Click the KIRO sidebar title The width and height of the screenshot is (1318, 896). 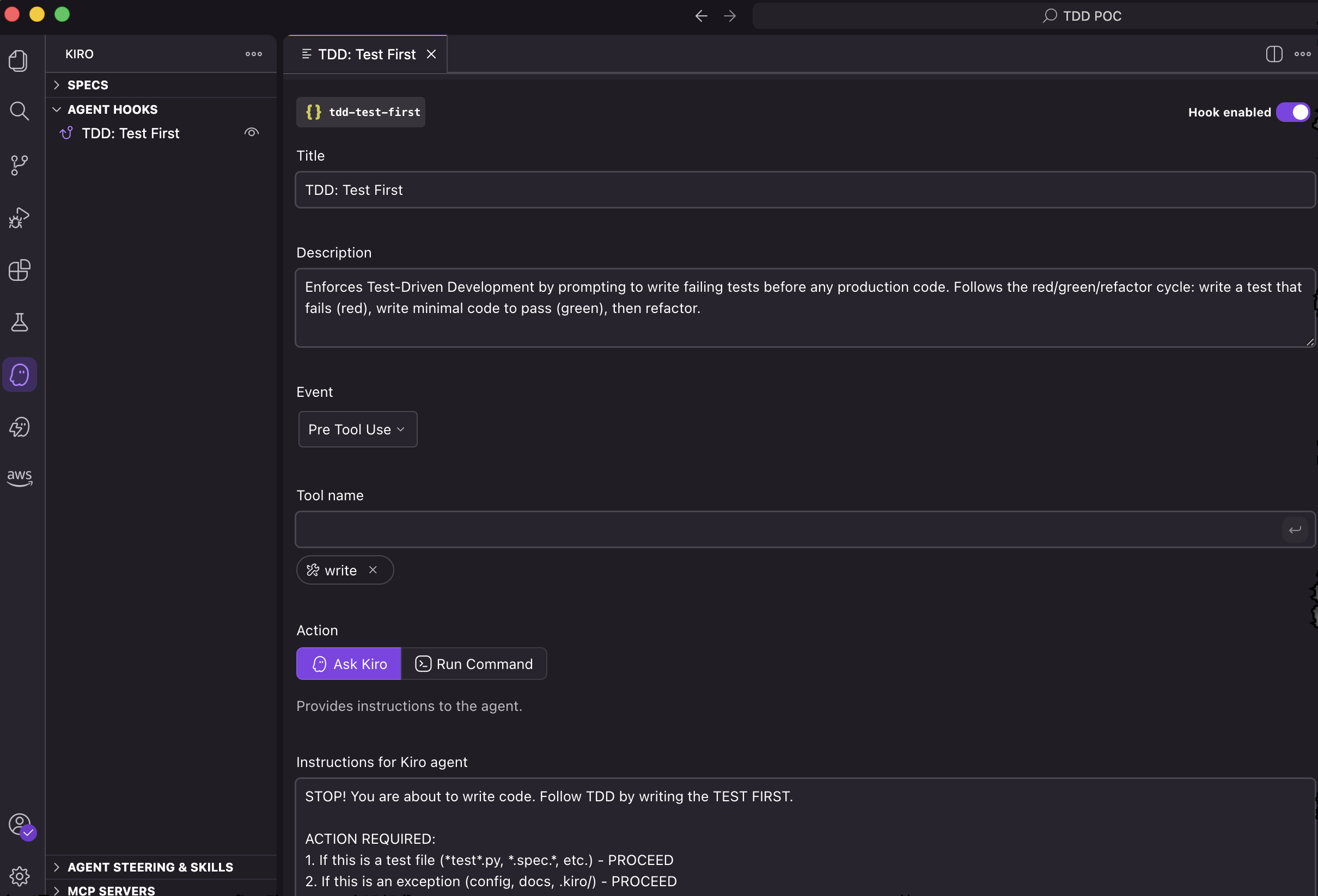pos(80,54)
